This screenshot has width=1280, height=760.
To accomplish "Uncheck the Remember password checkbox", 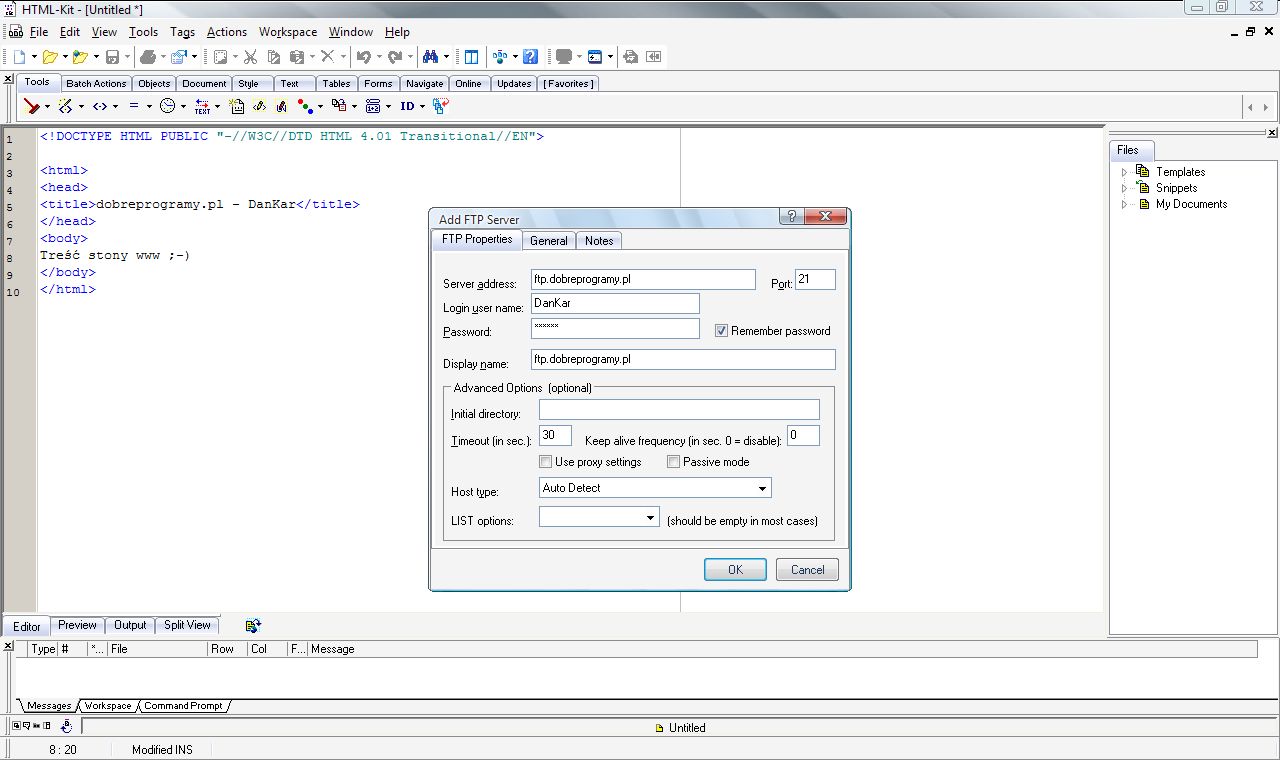I will [721, 331].
